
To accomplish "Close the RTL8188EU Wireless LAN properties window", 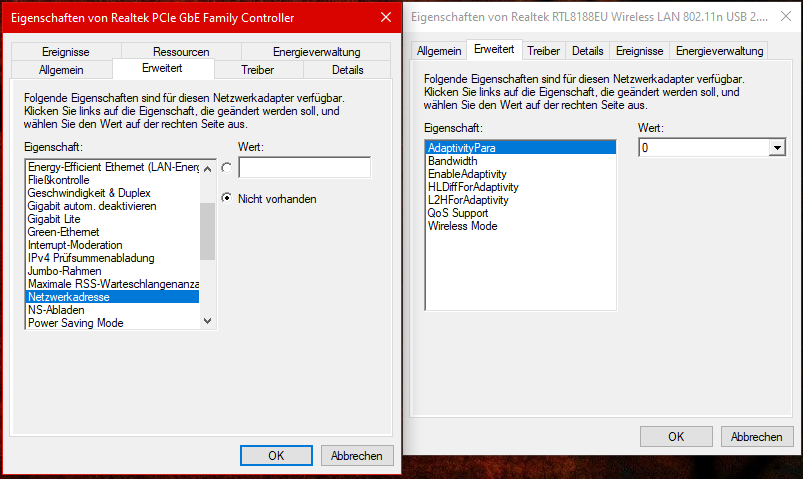I will (x=786, y=17).
